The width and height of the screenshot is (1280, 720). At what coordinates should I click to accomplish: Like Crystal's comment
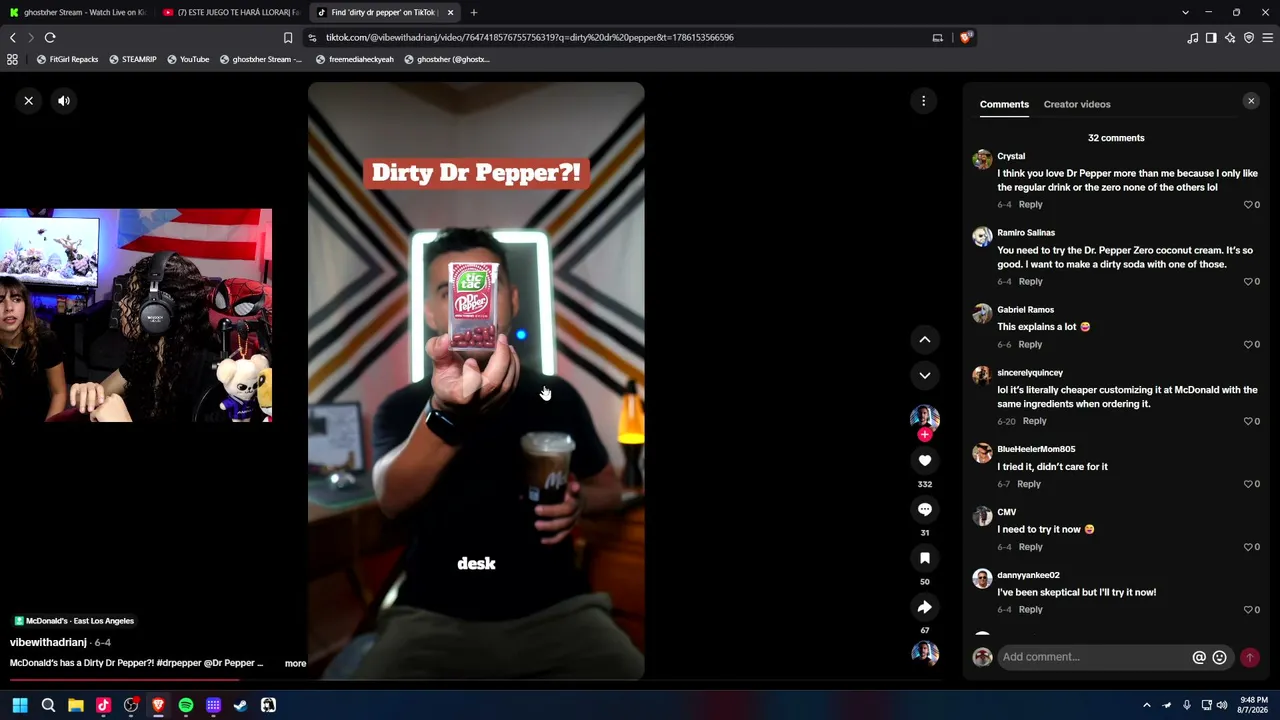(x=1249, y=205)
